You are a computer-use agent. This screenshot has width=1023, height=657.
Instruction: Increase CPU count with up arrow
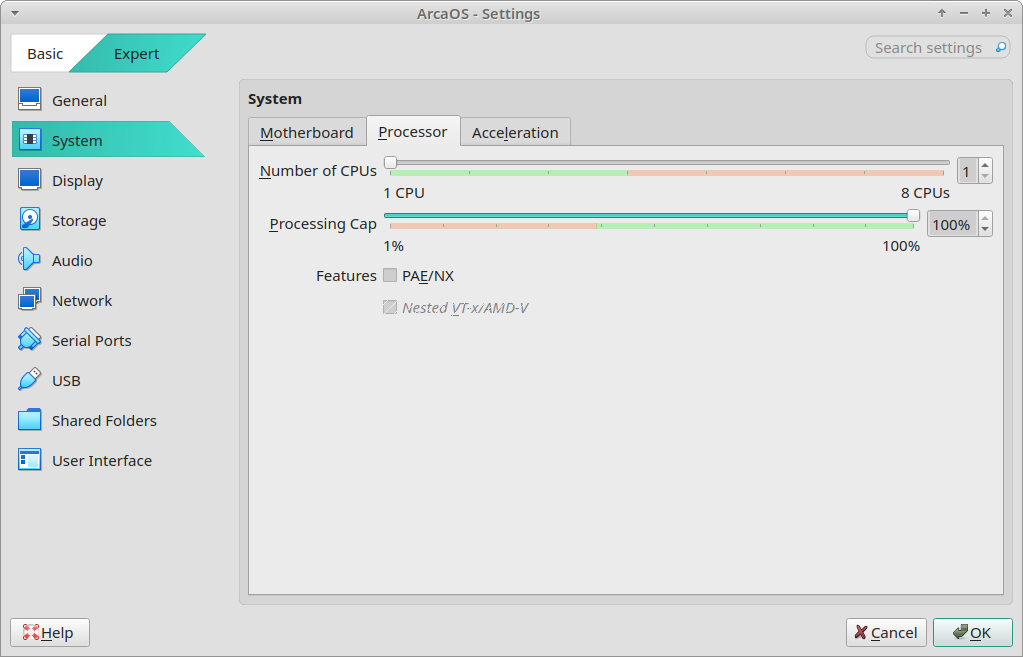click(985, 165)
